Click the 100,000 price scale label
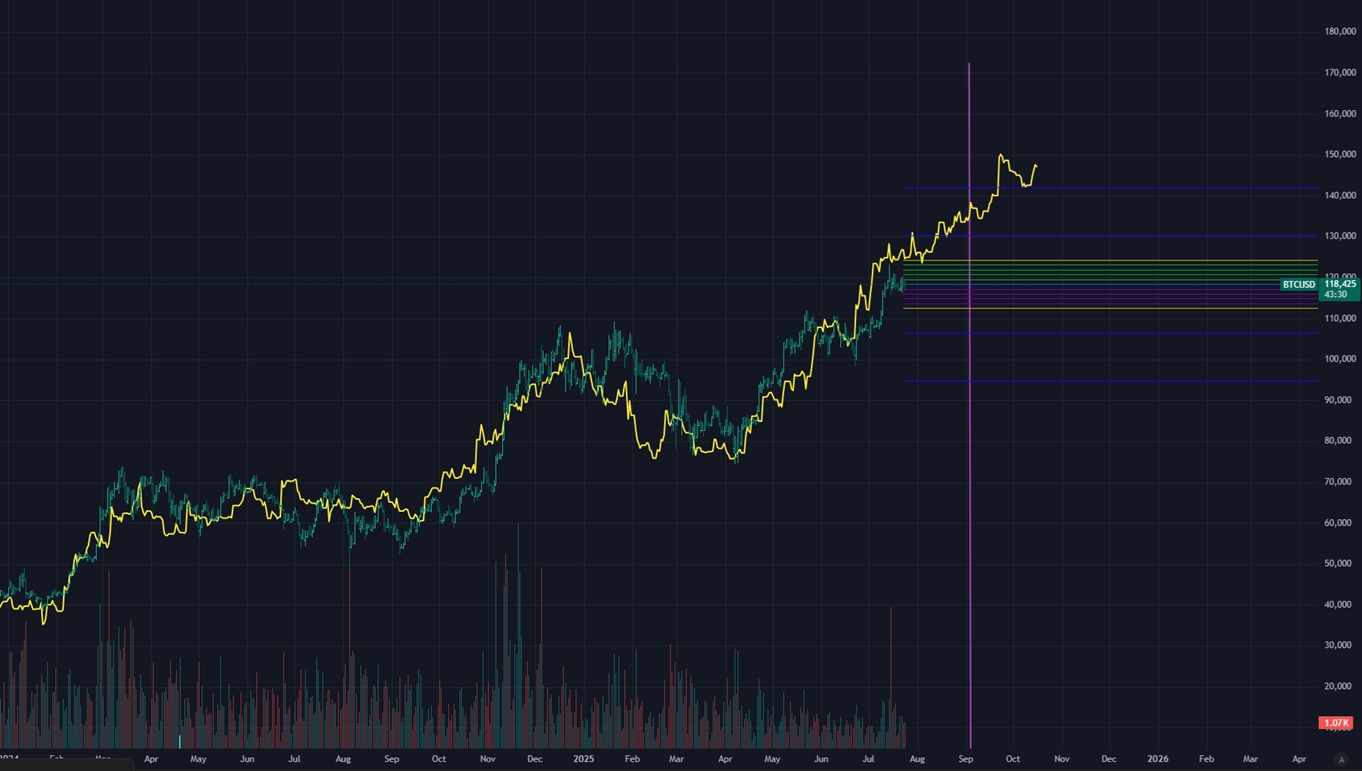This screenshot has width=1362, height=771. [x=1340, y=358]
